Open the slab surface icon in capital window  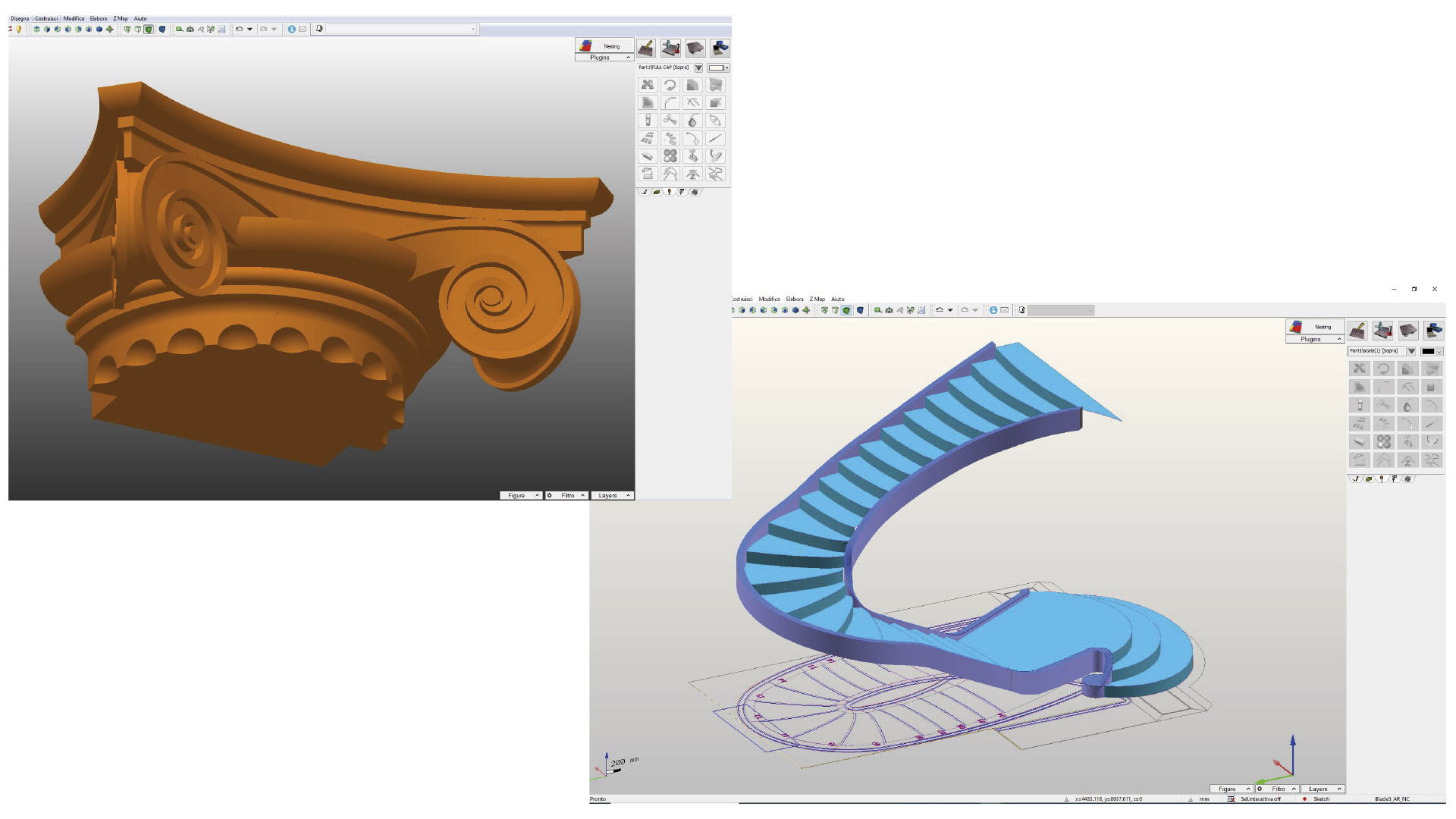[x=695, y=49]
